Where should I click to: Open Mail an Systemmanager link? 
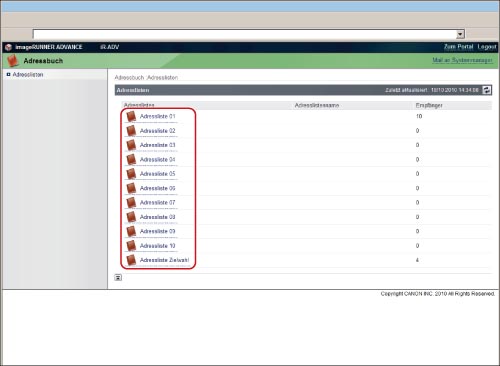(462, 60)
